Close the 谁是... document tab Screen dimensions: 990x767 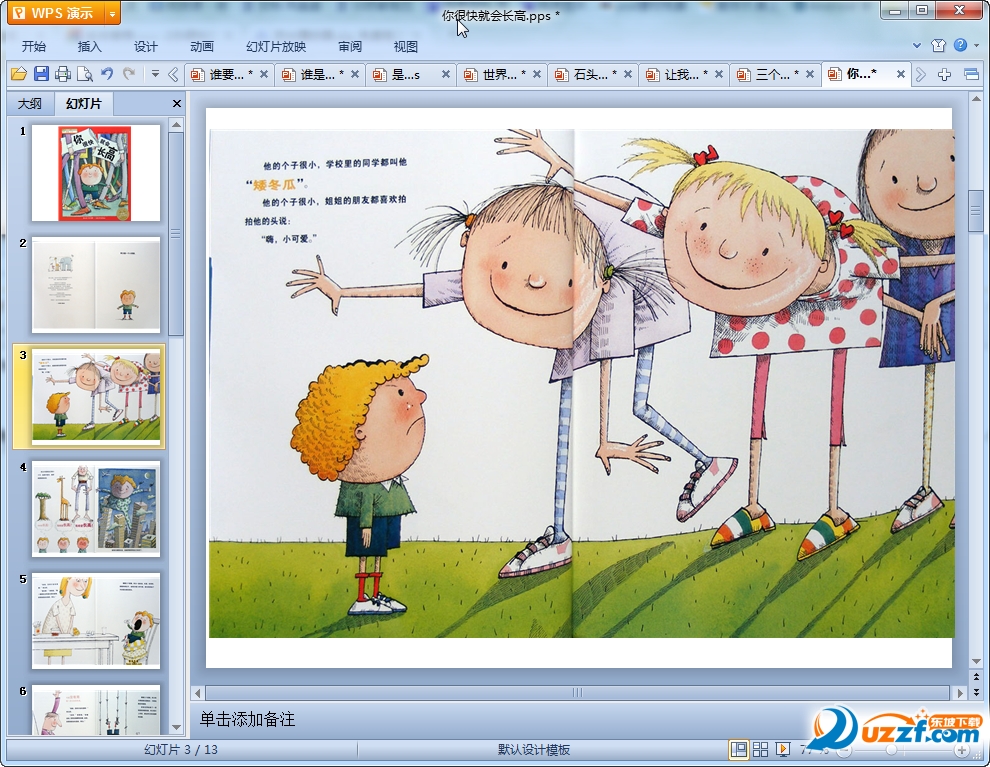point(355,74)
